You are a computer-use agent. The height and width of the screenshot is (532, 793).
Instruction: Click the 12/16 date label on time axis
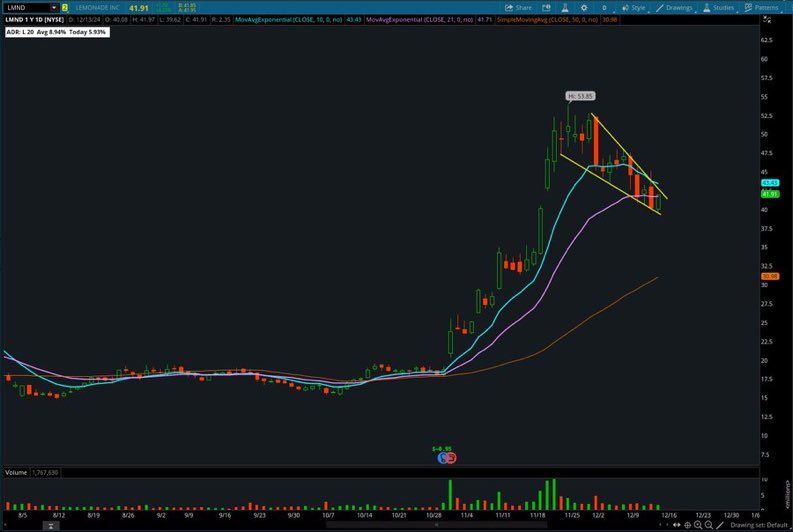(669, 515)
